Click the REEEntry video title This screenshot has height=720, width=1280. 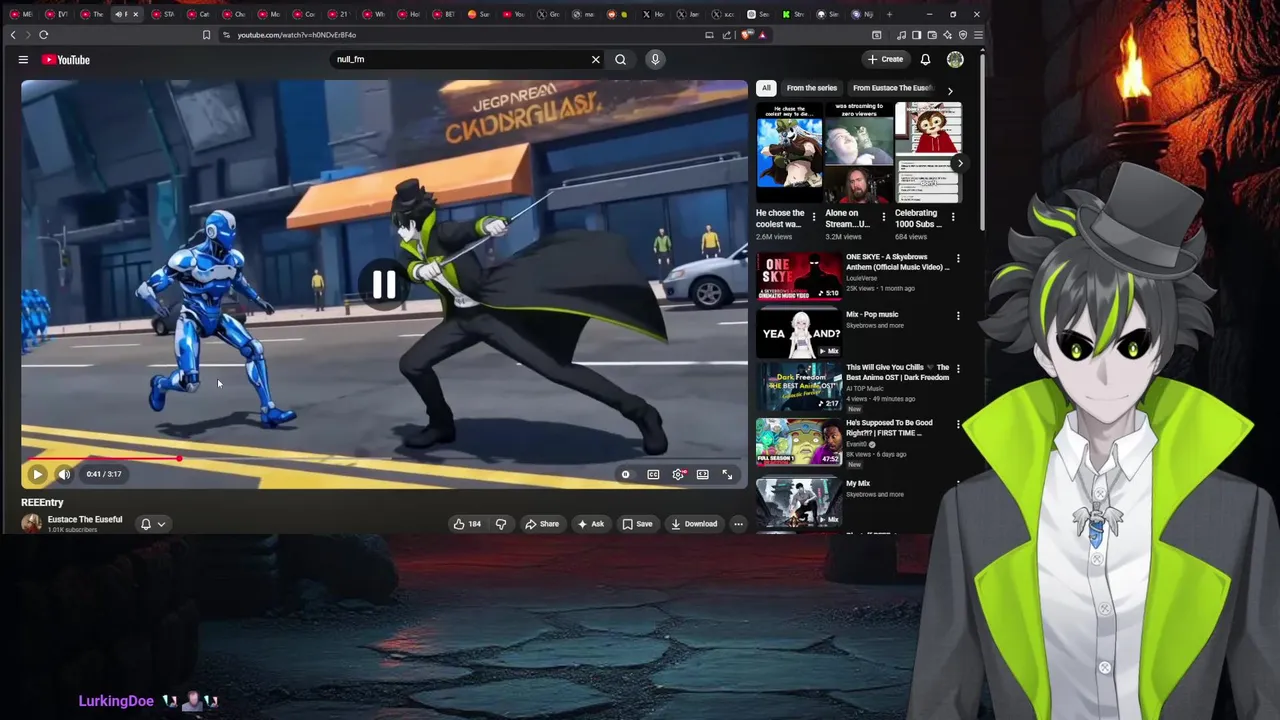pos(42,502)
